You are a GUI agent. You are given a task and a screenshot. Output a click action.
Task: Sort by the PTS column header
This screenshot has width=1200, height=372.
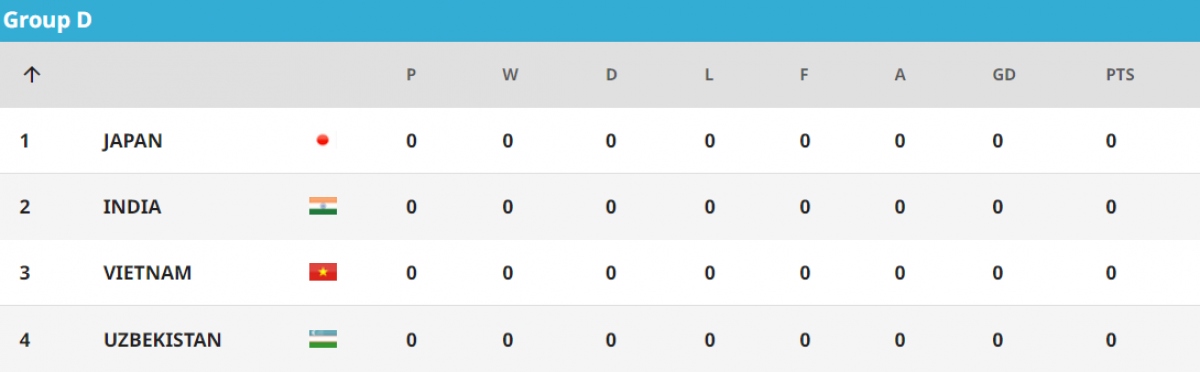point(1120,75)
